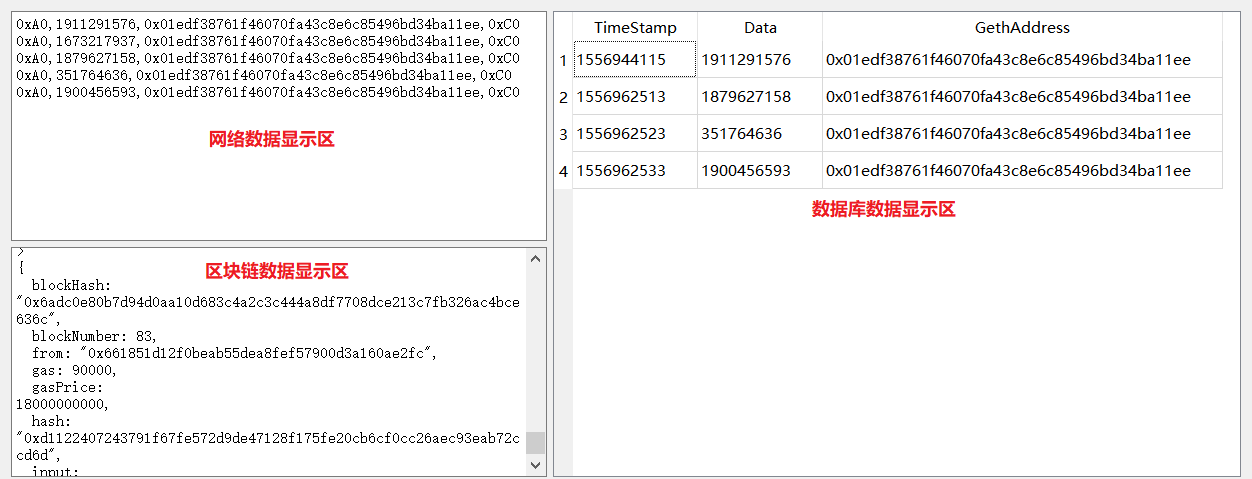Viewport: 1252px width, 479px height.
Task: Select table row number 4 header
Action: tap(563, 171)
